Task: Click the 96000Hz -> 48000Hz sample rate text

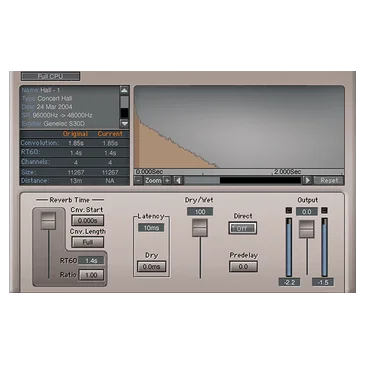Action: pyautogui.click(x=63, y=115)
